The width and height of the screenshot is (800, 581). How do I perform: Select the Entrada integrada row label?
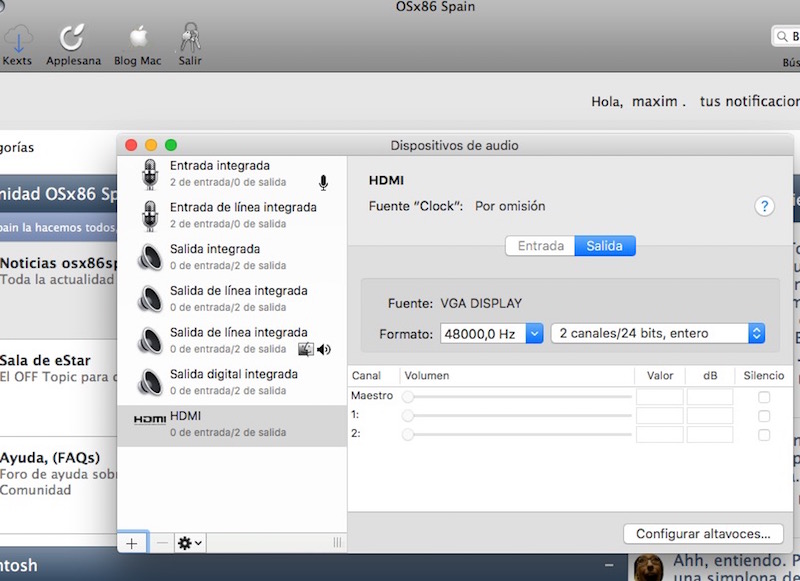pyautogui.click(x=220, y=166)
